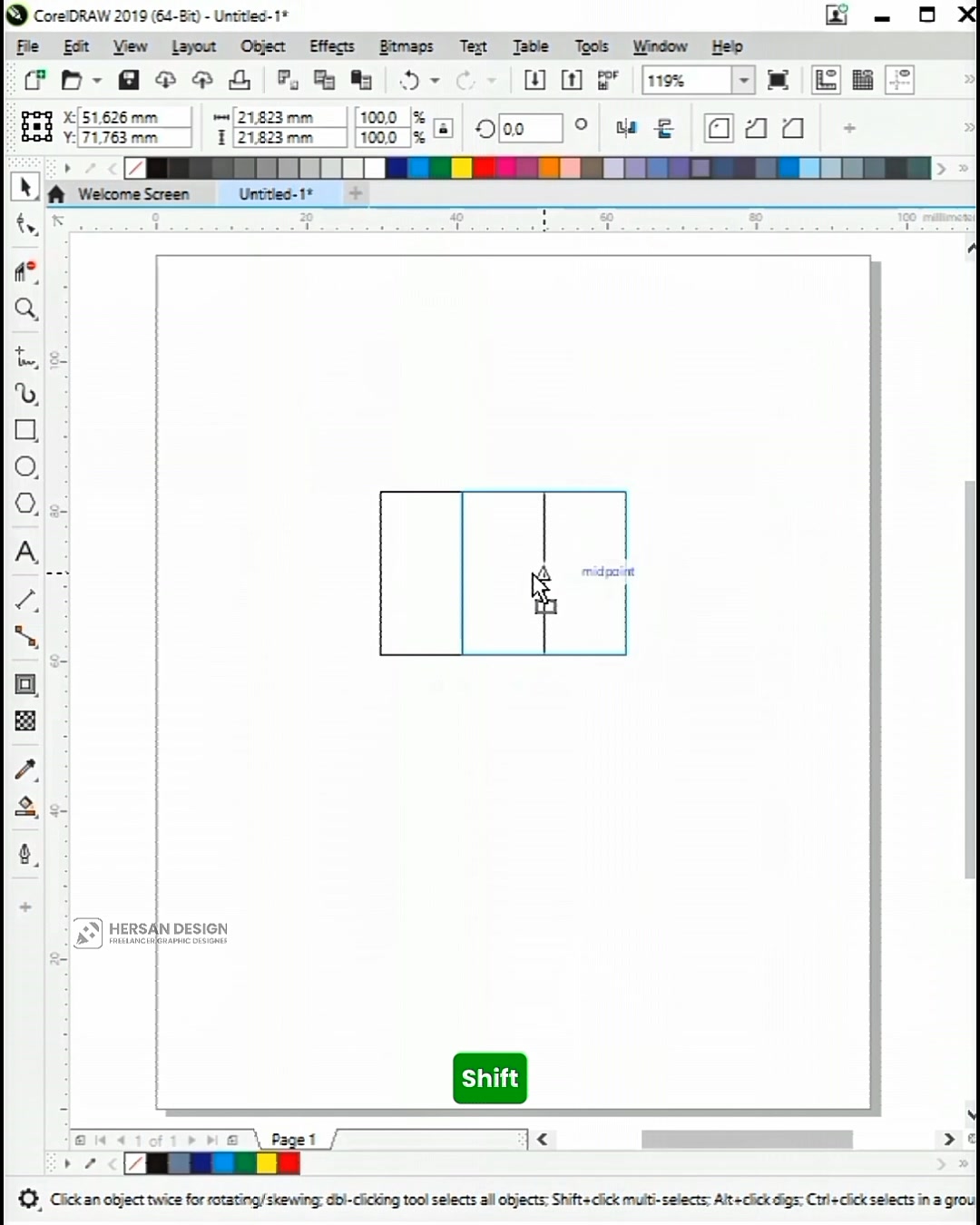Choose Chamfered corner type
Image resolution: width=980 pixels, height=1225 pixels.
tap(793, 128)
